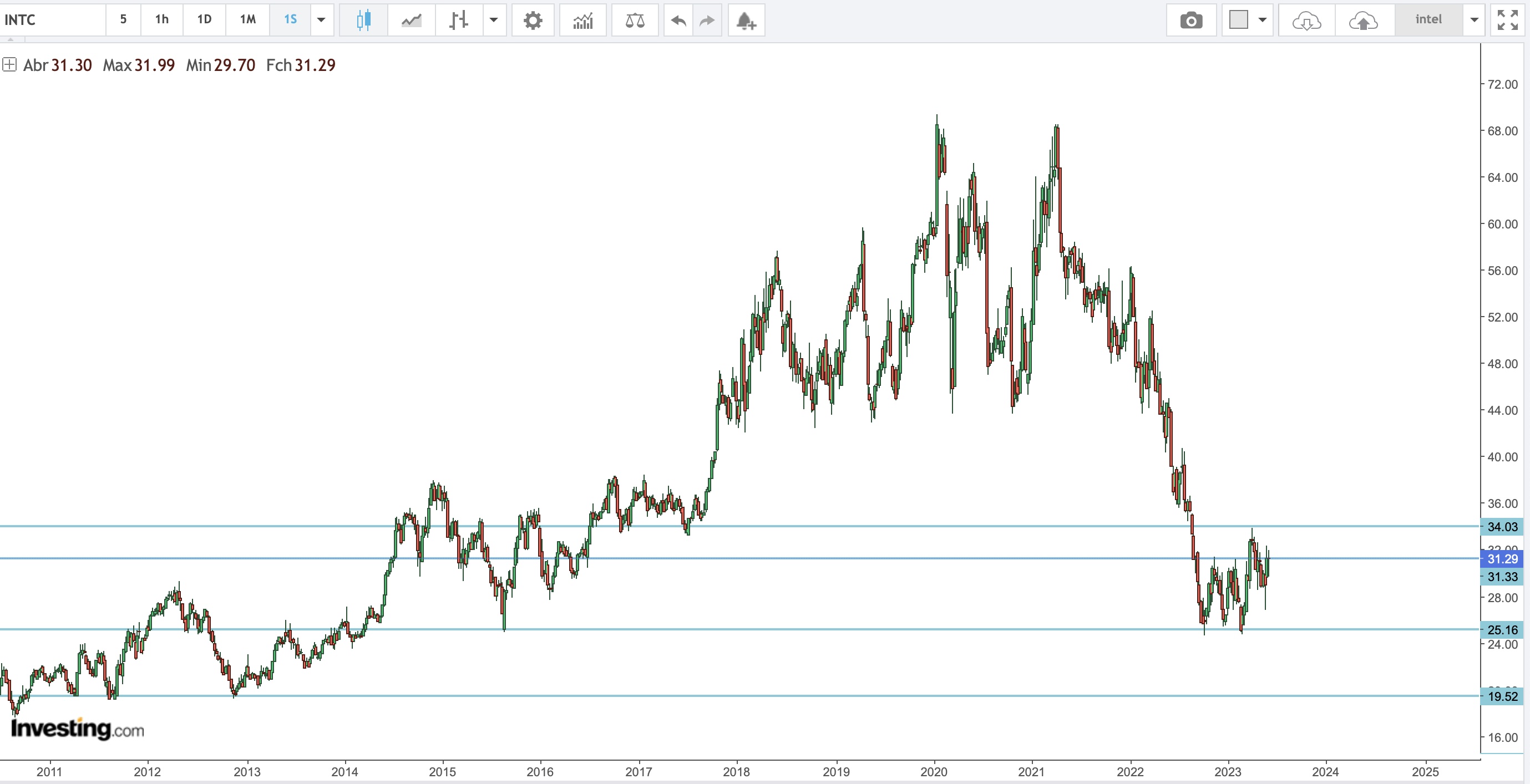The width and height of the screenshot is (1530, 784).
Task: Click the gray color square swatch
Action: tap(1238, 19)
